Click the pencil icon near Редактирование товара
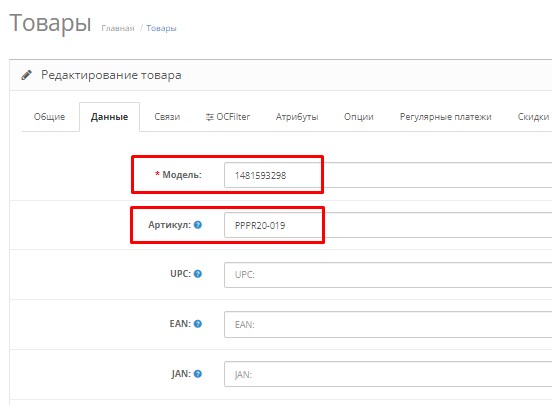The image size is (552, 405). (26, 75)
